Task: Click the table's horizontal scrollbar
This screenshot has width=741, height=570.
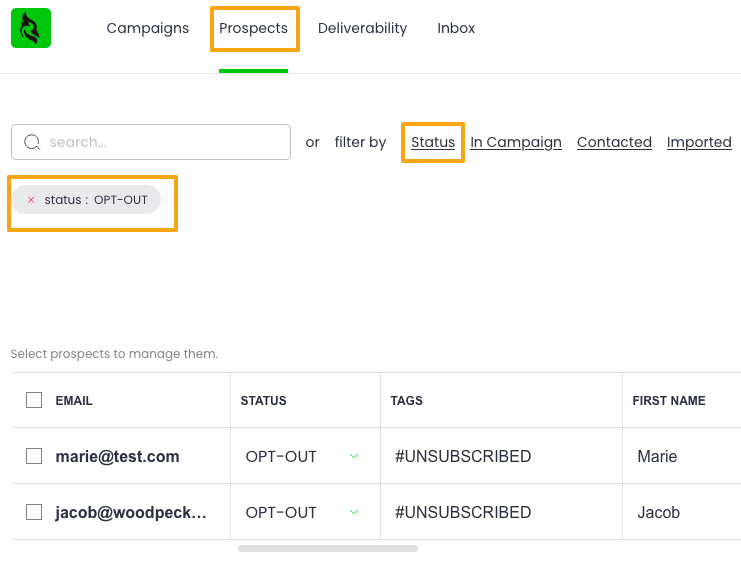Action: (327, 548)
